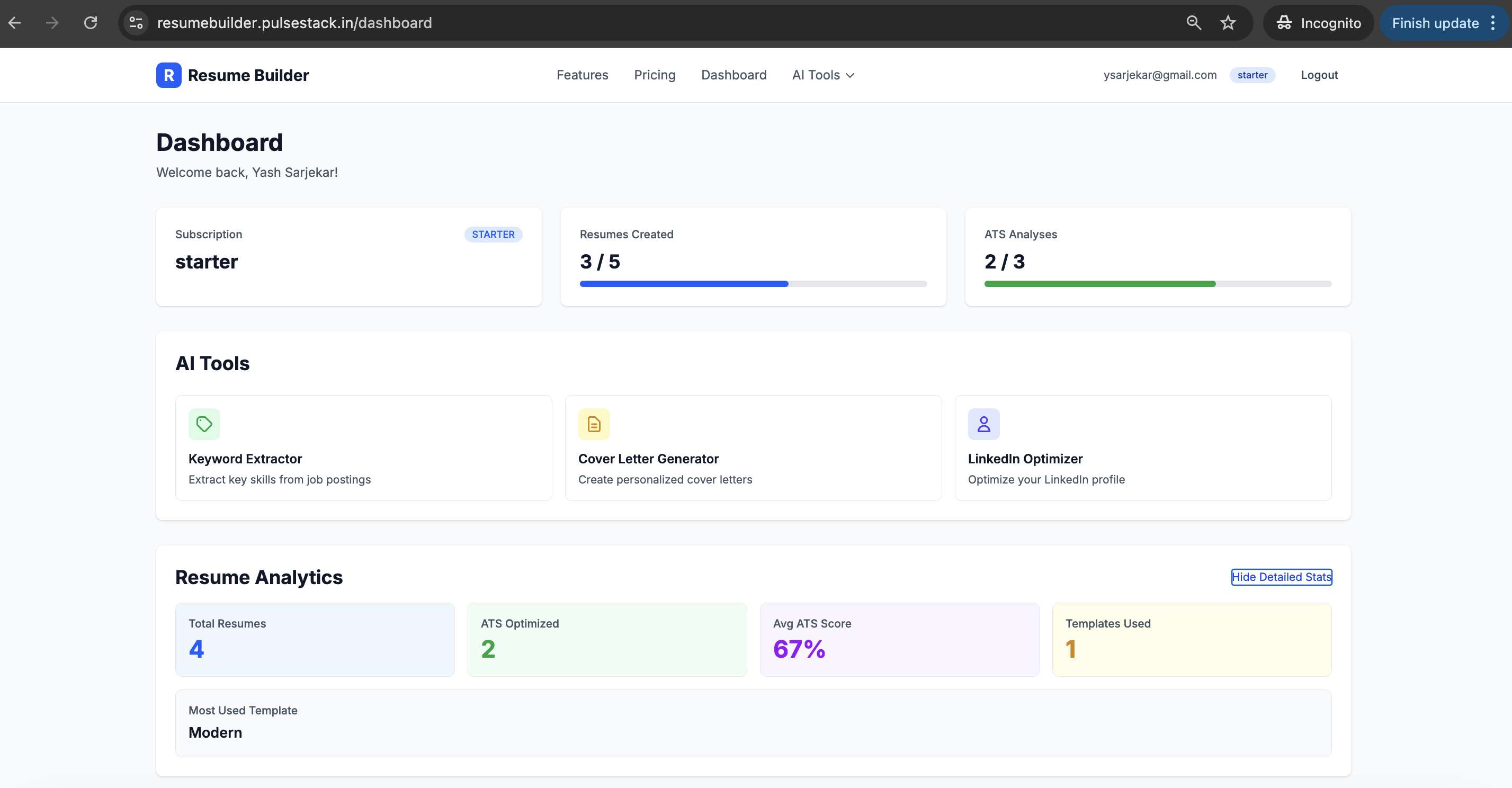Reload the page using the refresh icon
The height and width of the screenshot is (788, 1512).
point(91,23)
